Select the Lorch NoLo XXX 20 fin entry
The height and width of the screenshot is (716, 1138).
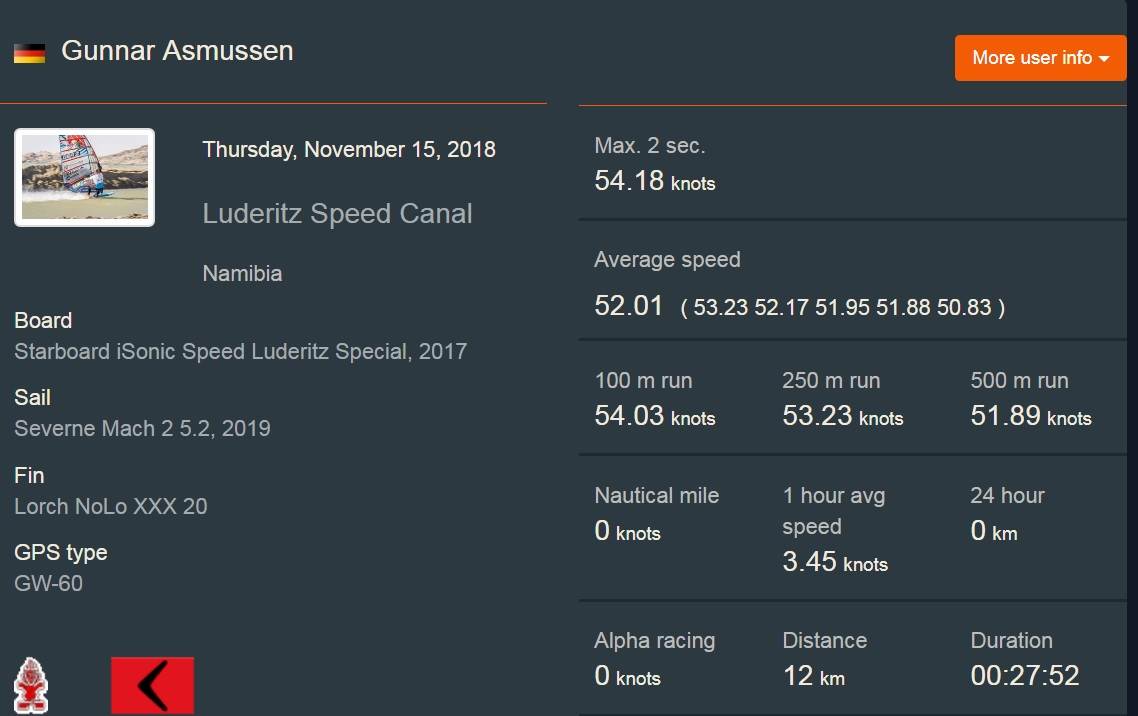pyautogui.click(x=111, y=506)
